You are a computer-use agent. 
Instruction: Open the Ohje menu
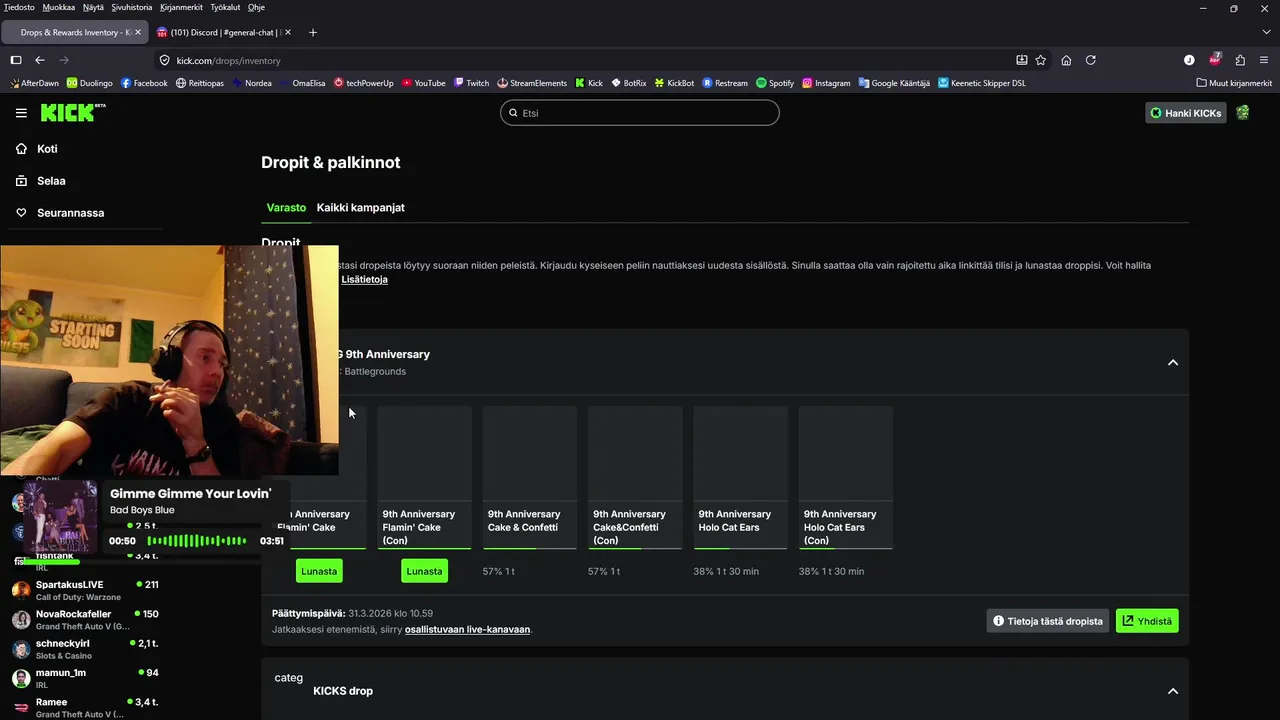point(256,7)
